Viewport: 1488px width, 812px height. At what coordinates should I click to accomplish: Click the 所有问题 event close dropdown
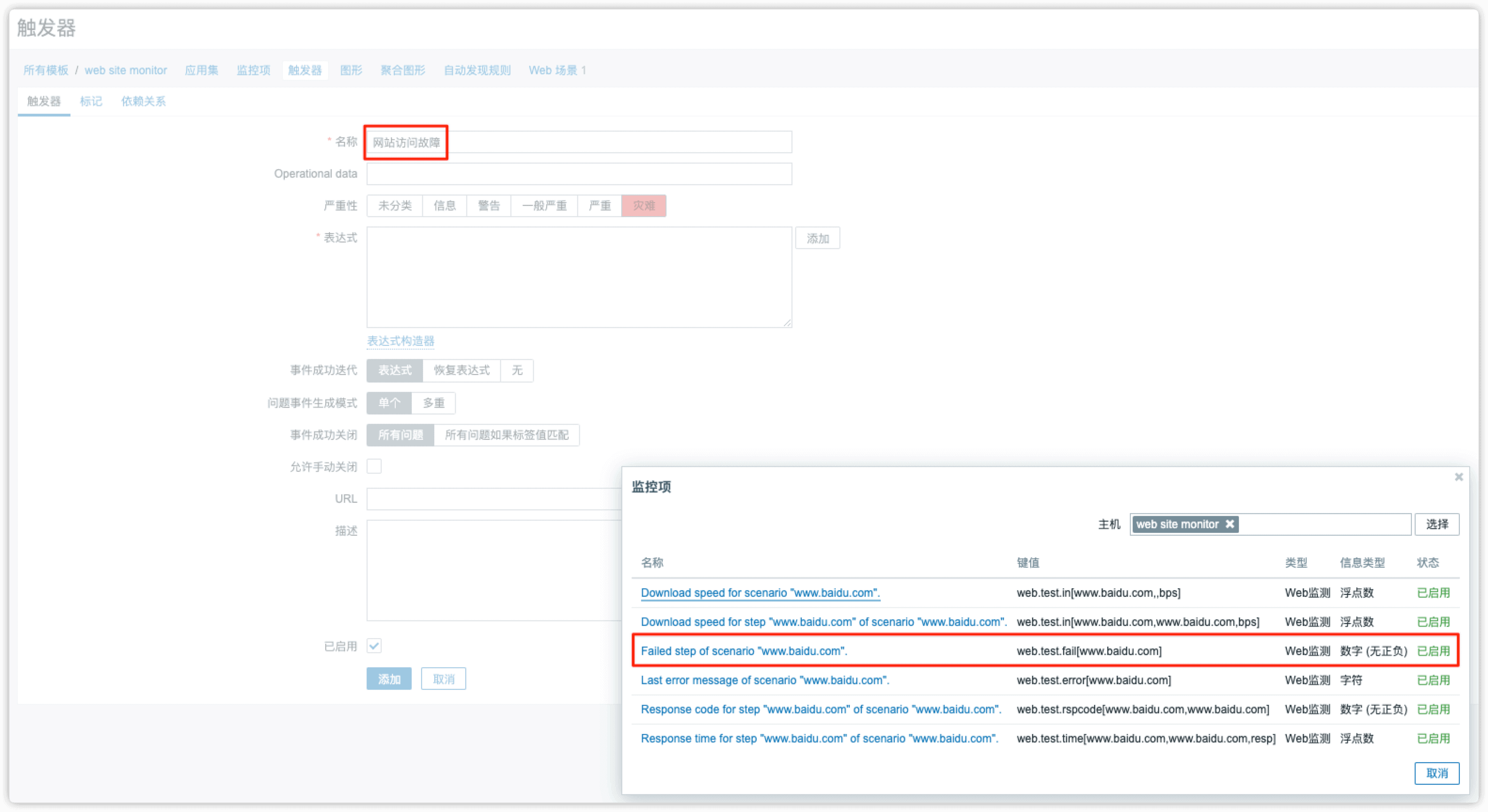(x=398, y=435)
